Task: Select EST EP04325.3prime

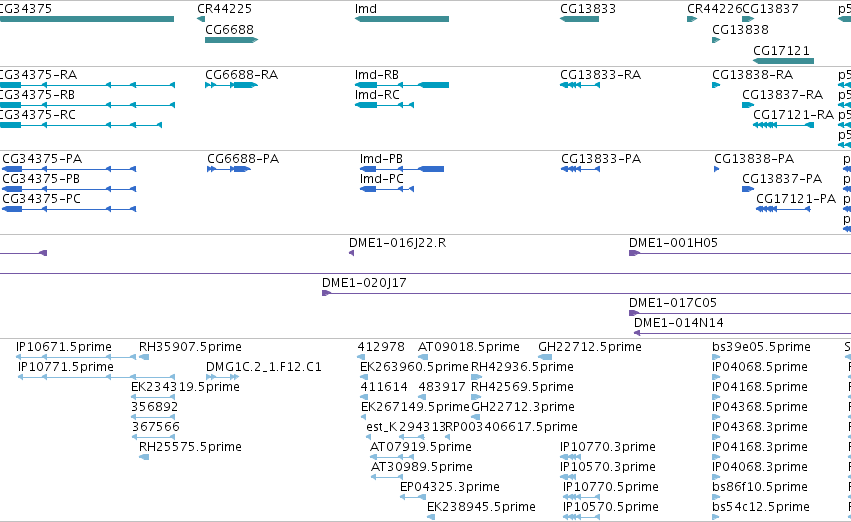Action: pos(450,487)
